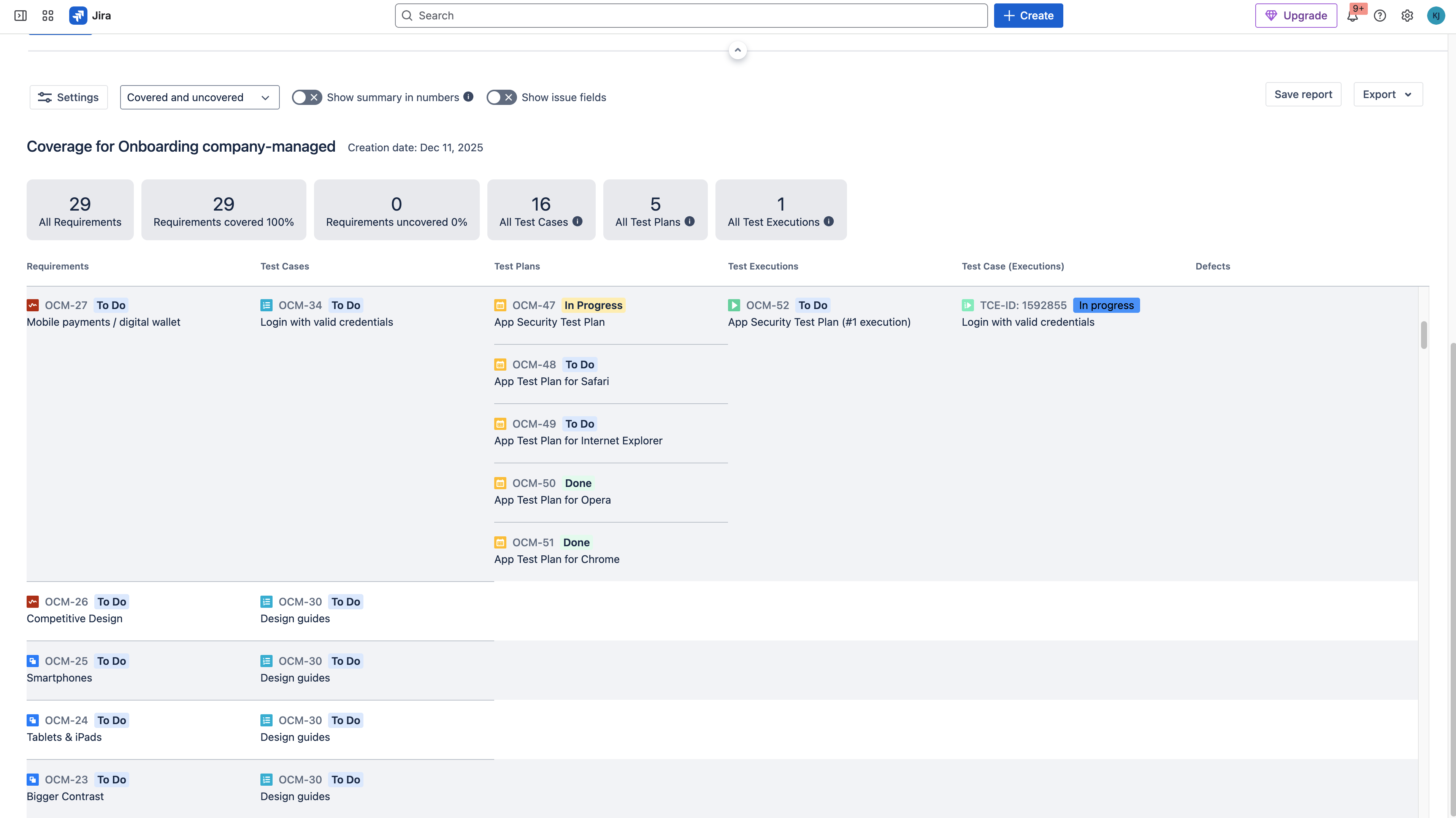Viewport: 1456px width, 818px height.
Task: Click the OCM-49 test plan icon
Action: 500,424
